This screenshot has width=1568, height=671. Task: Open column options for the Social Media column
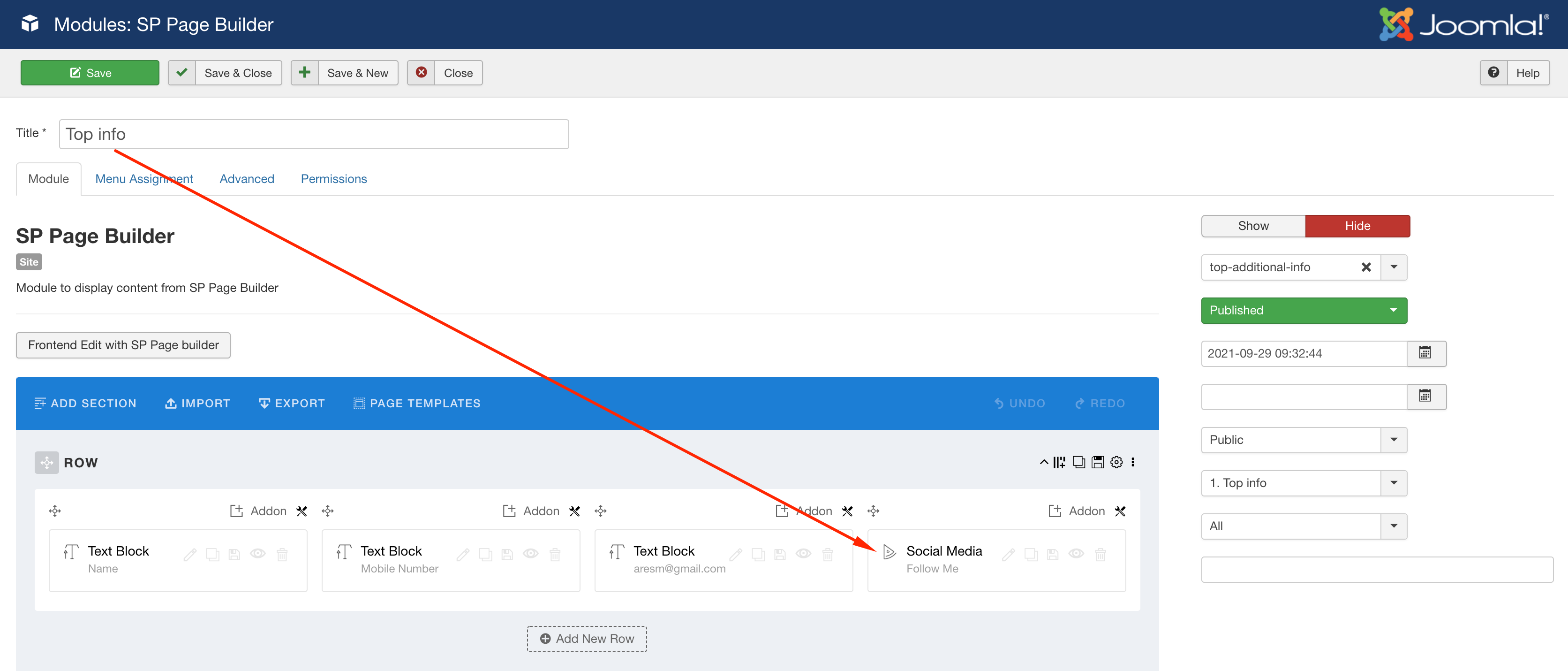coord(1119,511)
